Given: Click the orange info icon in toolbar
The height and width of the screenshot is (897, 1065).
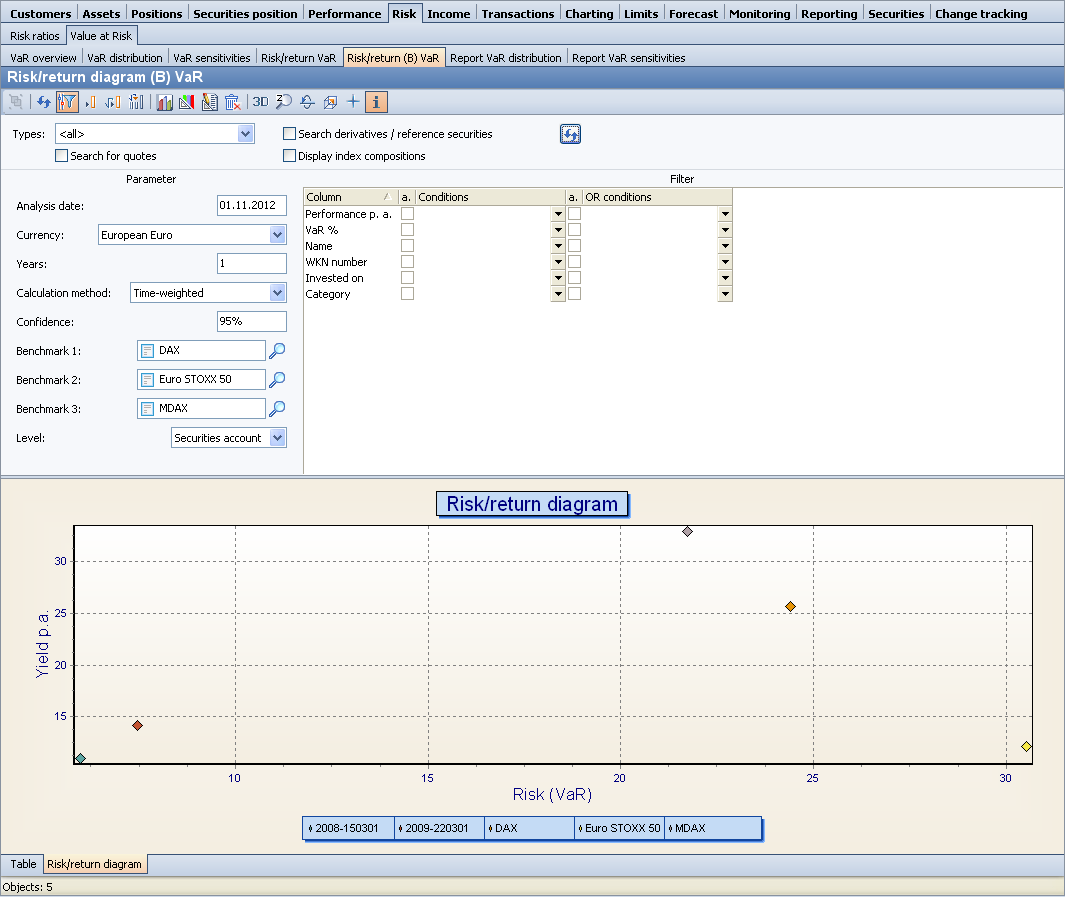Looking at the screenshot, I should point(376,102).
